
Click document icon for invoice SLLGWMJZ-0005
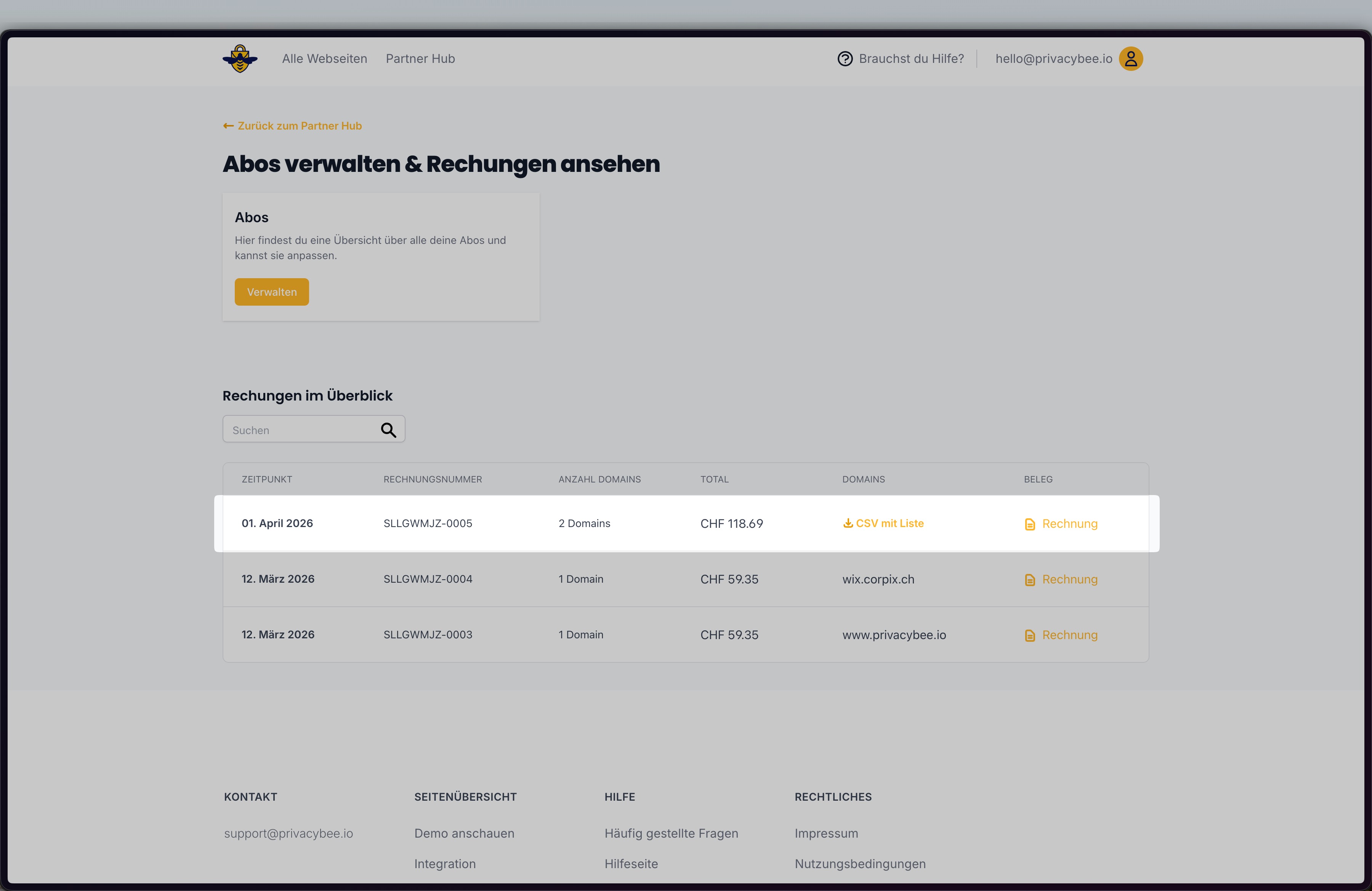click(x=1030, y=524)
